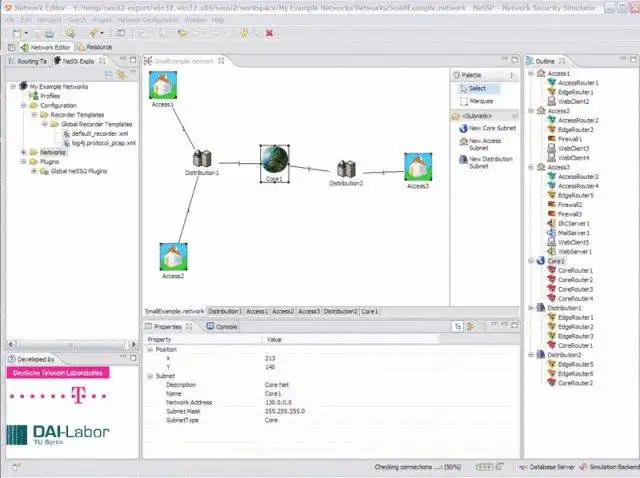
Task: Pick the New Access Subnet palette tool
Action: tap(481, 144)
